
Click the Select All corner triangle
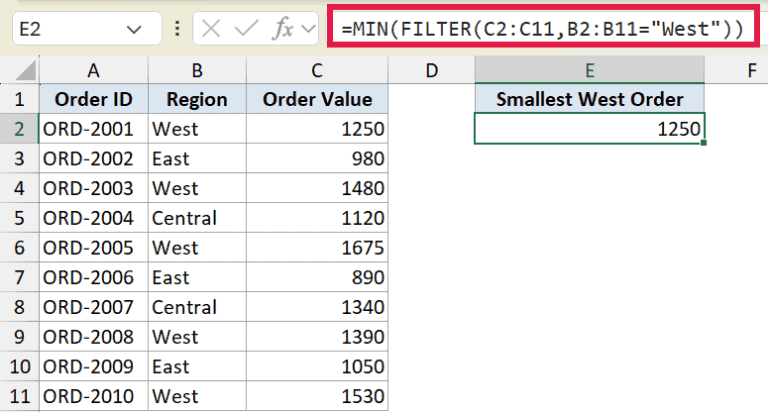click(25, 71)
